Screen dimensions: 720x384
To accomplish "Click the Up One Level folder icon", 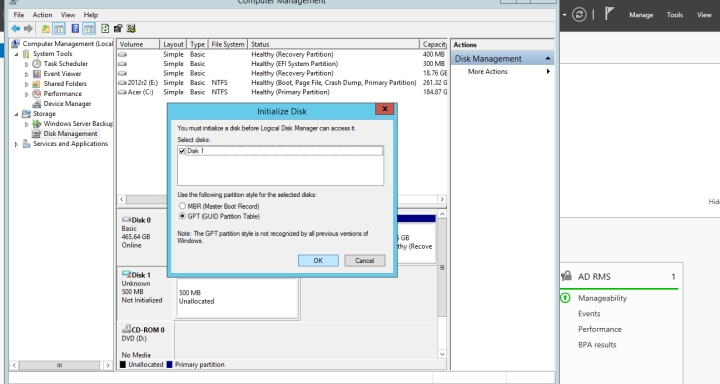I will pos(45,29).
